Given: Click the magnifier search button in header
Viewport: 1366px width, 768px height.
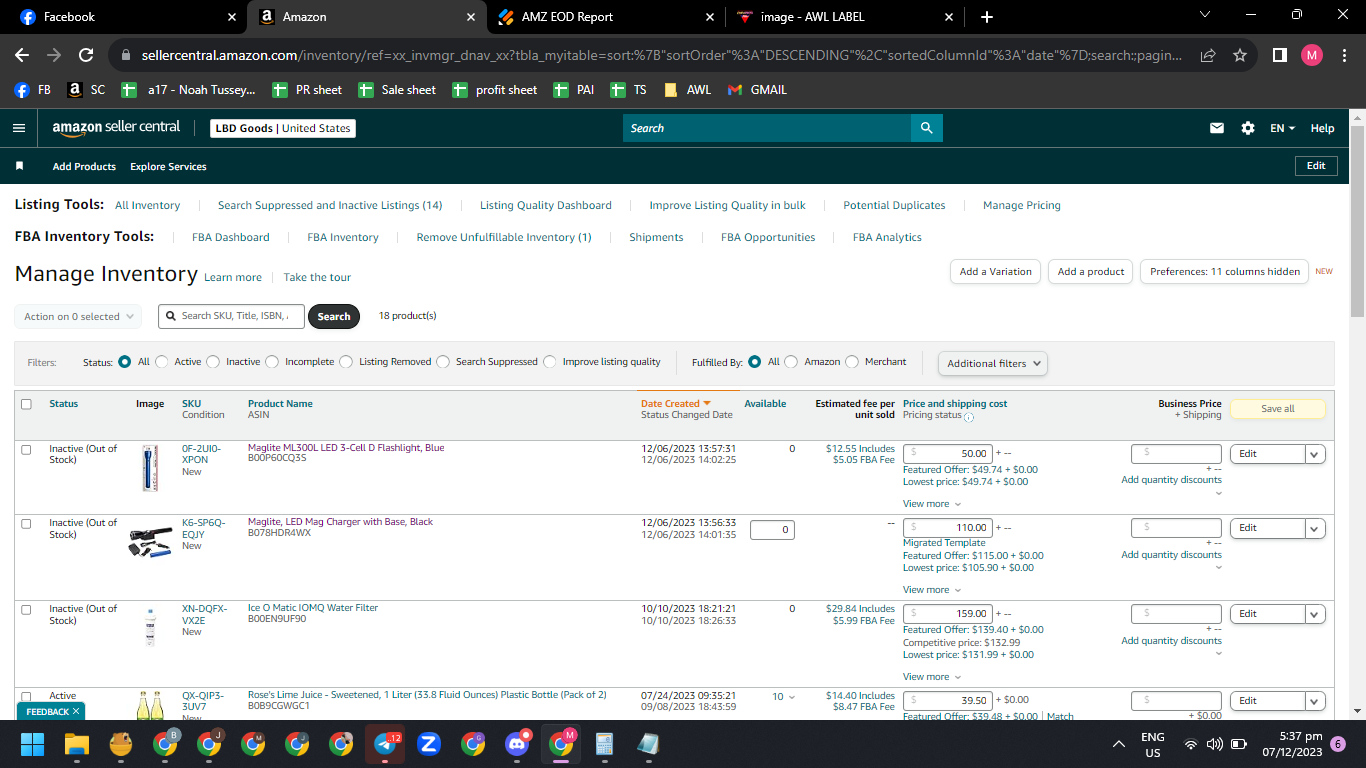Looking at the screenshot, I should point(926,128).
